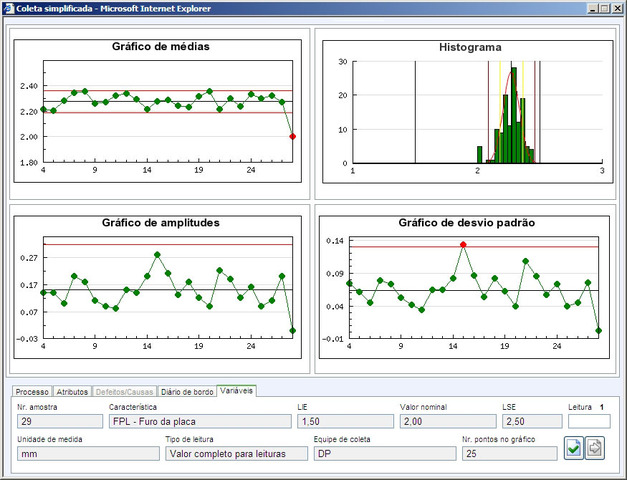
Task: Click the LSE field showing 2,50
Action: coord(532,421)
